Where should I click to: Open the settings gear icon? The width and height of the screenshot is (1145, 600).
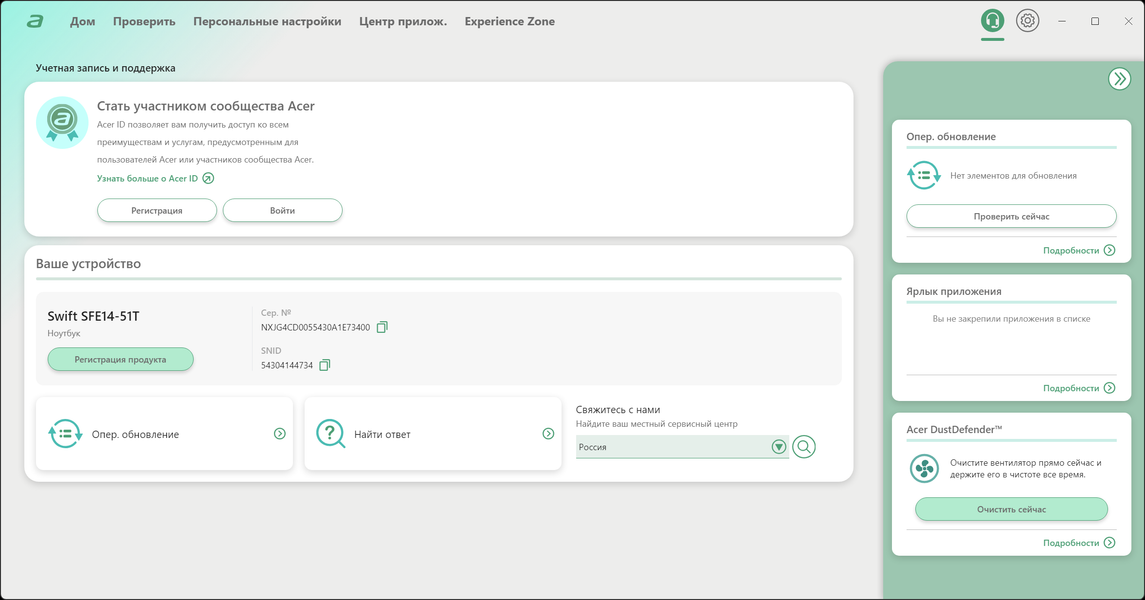point(1027,20)
